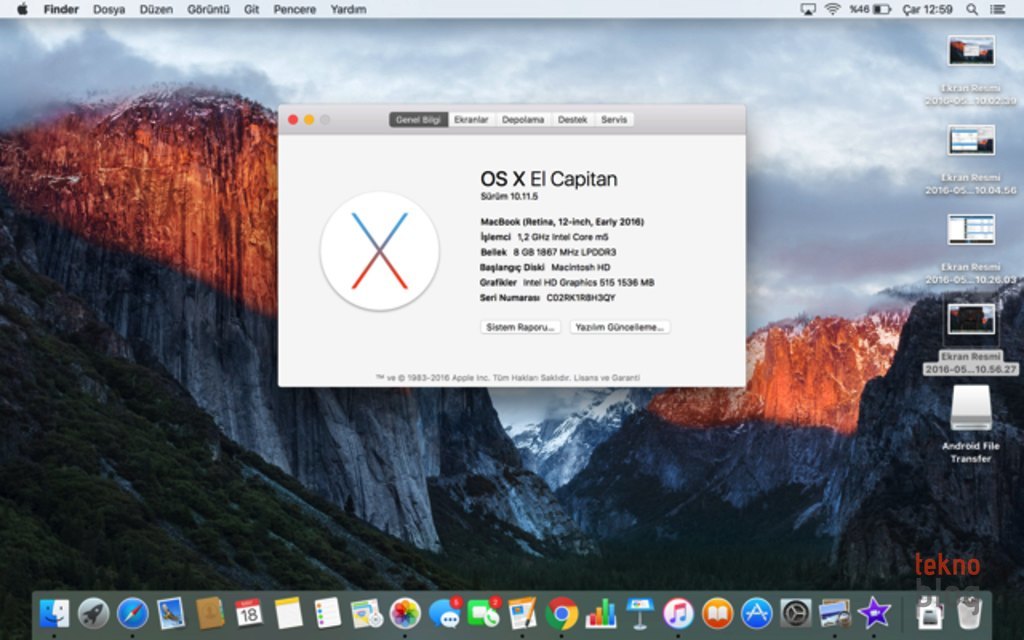The width and height of the screenshot is (1024, 640).
Task: Open Maps icon in the Dock
Action: tap(366, 613)
